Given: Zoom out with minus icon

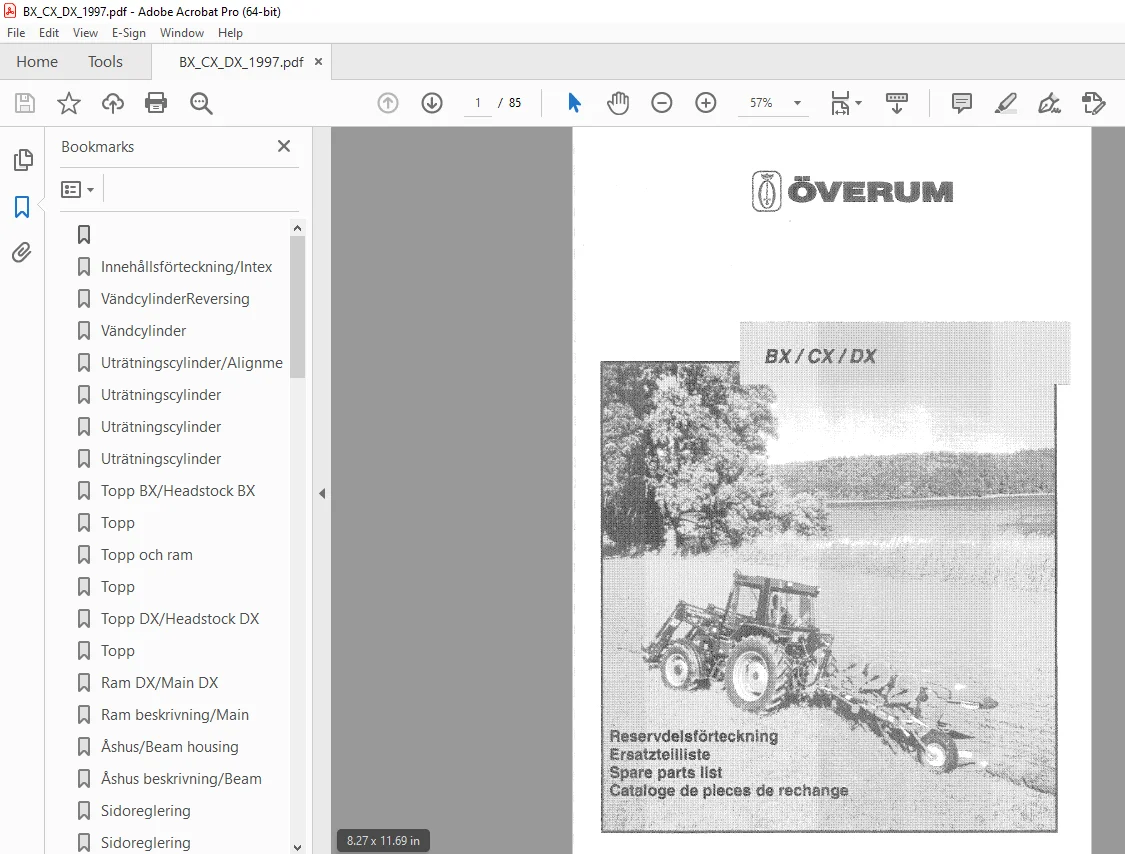Looking at the screenshot, I should [662, 103].
